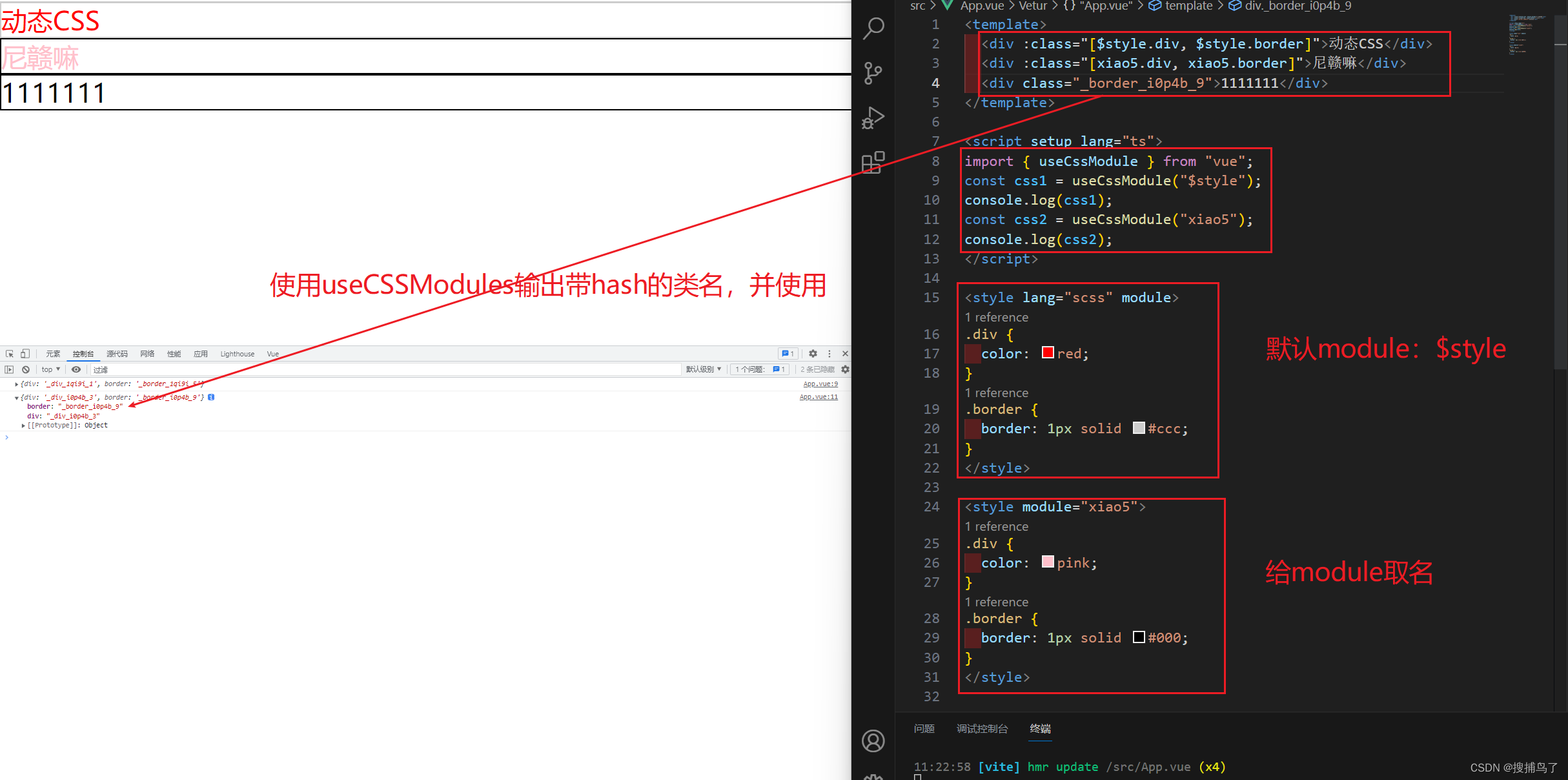Open the App.vue:11 source link

818,396
